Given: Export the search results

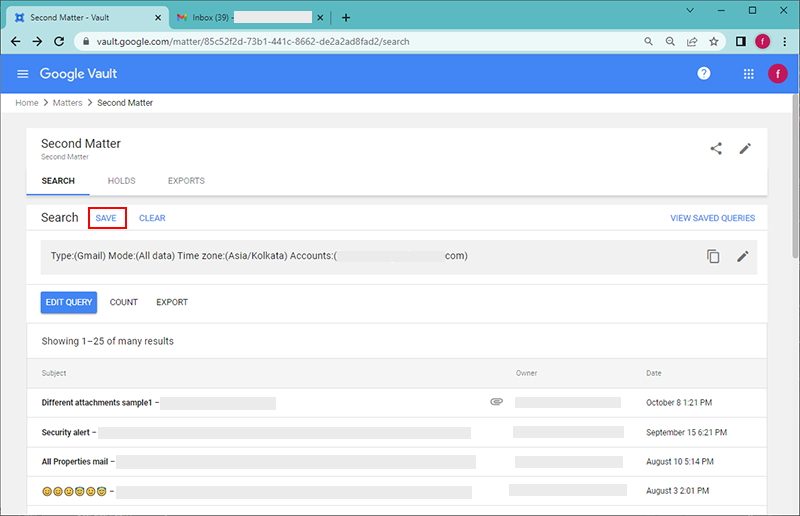Looking at the screenshot, I should [172, 302].
